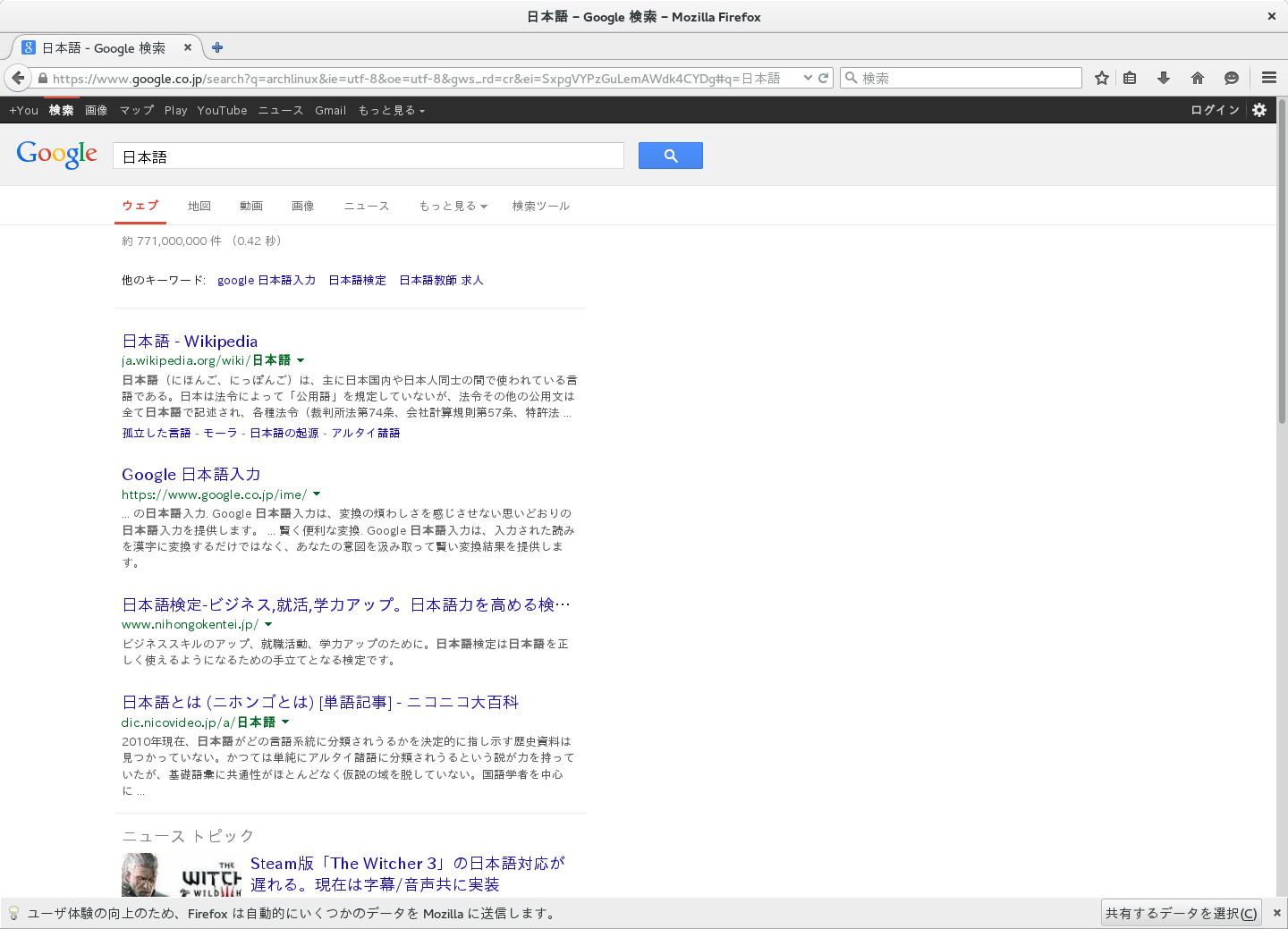This screenshot has width=1288, height=929.
Task: Switch to the 動画 search tab
Action: (251, 206)
